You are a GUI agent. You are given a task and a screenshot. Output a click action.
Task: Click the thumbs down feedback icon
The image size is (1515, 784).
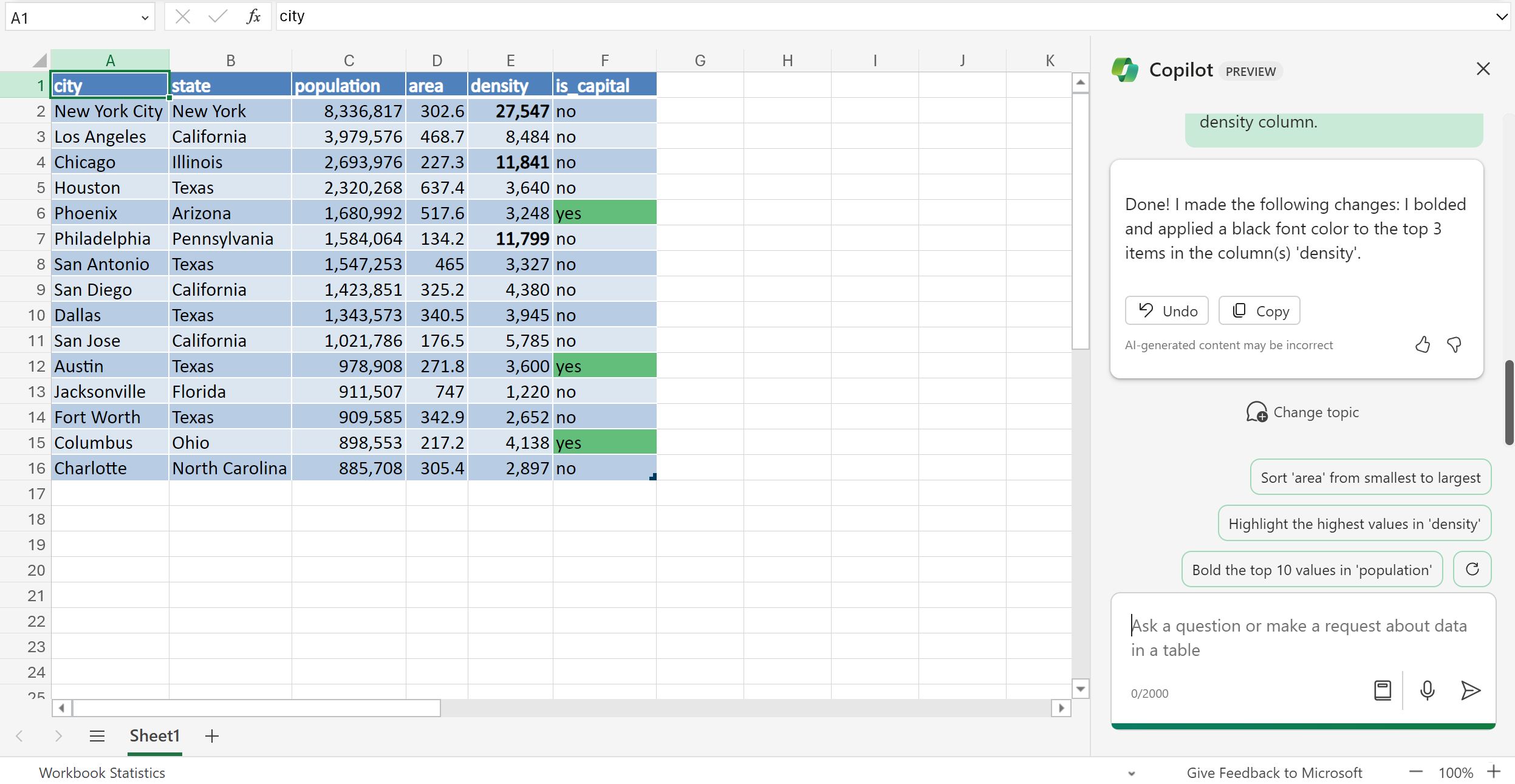[1454, 345]
